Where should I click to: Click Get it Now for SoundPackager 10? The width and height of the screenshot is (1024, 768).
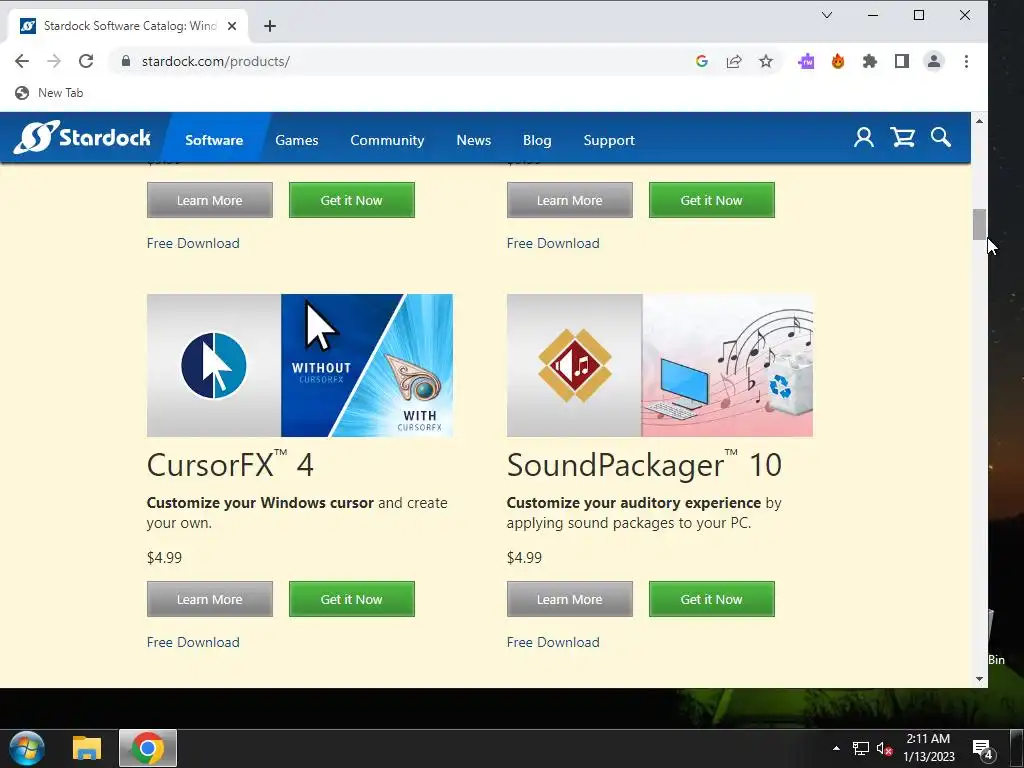coord(712,599)
